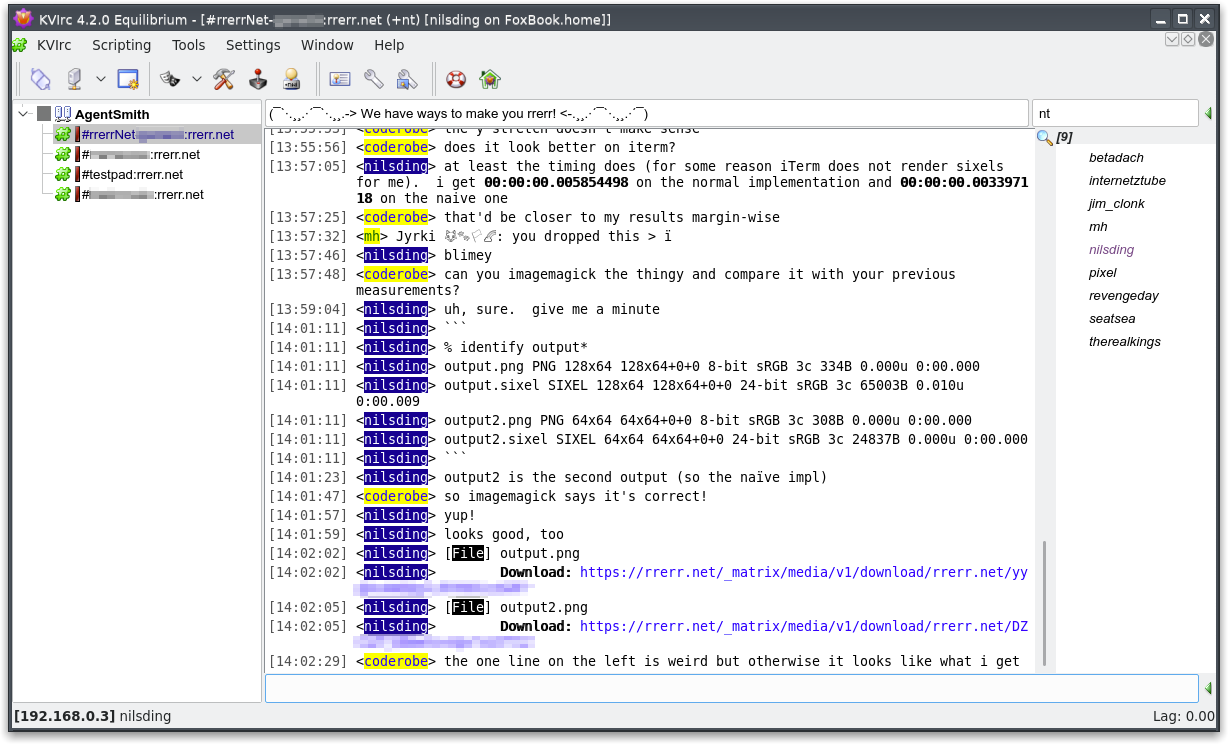The image size is (1228, 744).
Task: Open dropdown arrow beside the masks icon
Action: tap(197, 79)
